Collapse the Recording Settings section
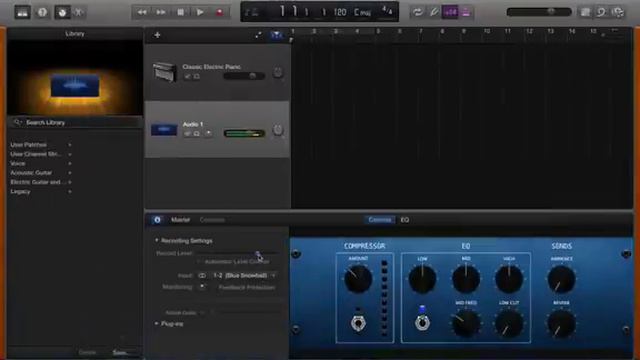 (157, 240)
